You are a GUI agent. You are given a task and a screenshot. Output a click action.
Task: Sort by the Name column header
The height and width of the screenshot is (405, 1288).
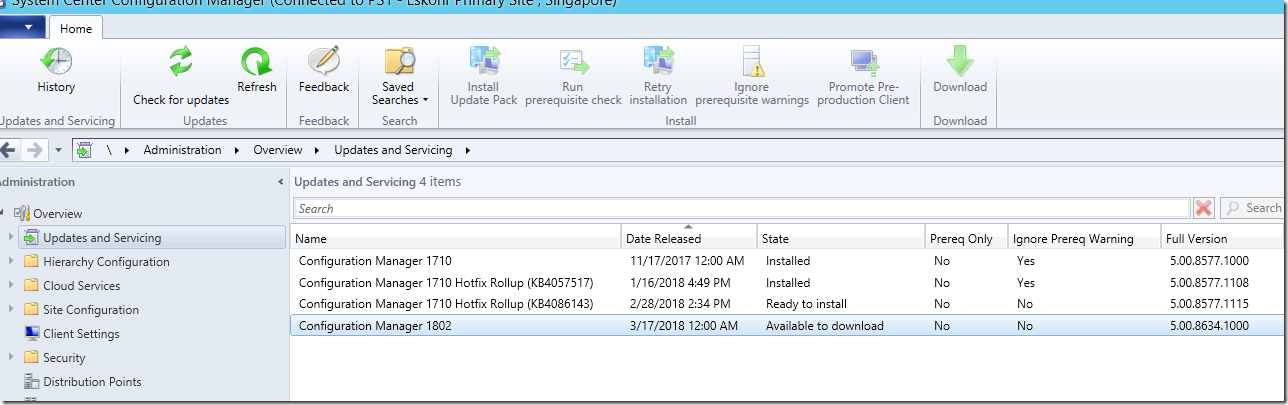tap(456, 238)
